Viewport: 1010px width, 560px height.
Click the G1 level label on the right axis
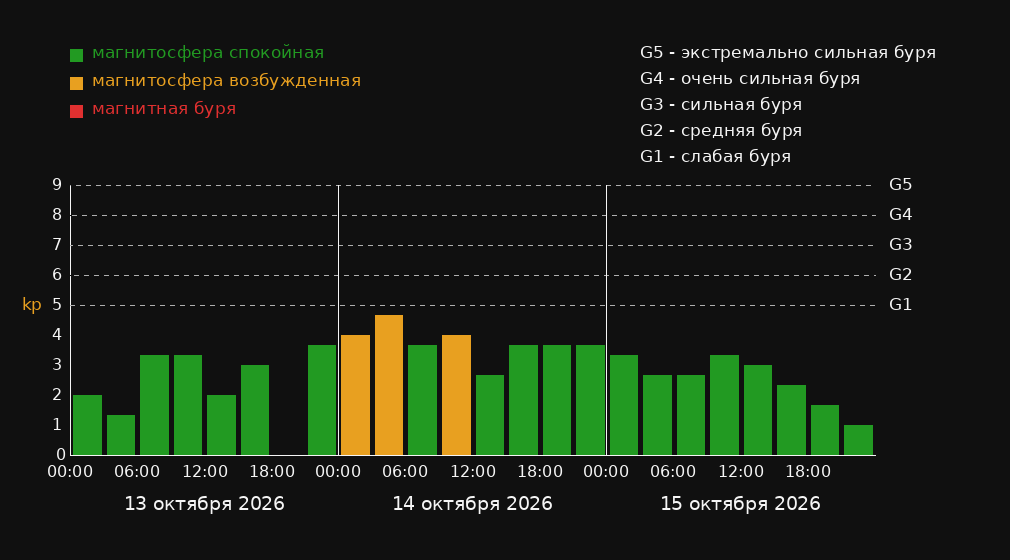pos(900,305)
